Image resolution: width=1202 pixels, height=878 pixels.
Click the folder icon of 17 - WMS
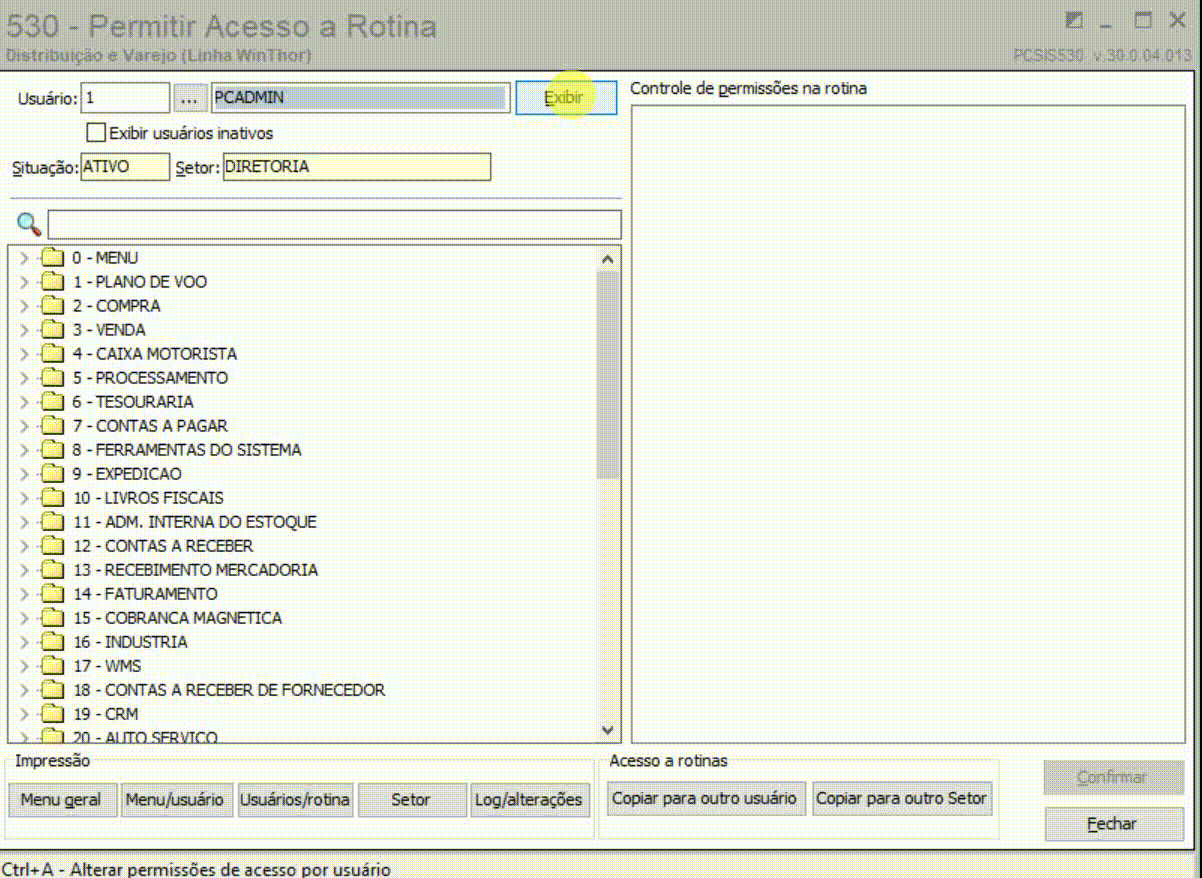[52, 666]
